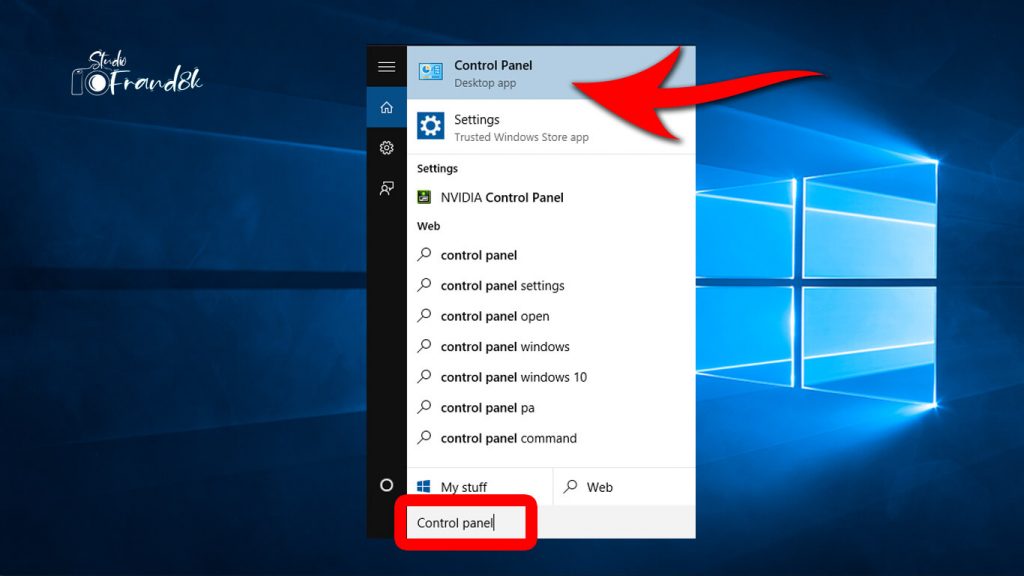Select the Settings section header
Viewport: 1024px width, 576px height.
click(x=437, y=168)
